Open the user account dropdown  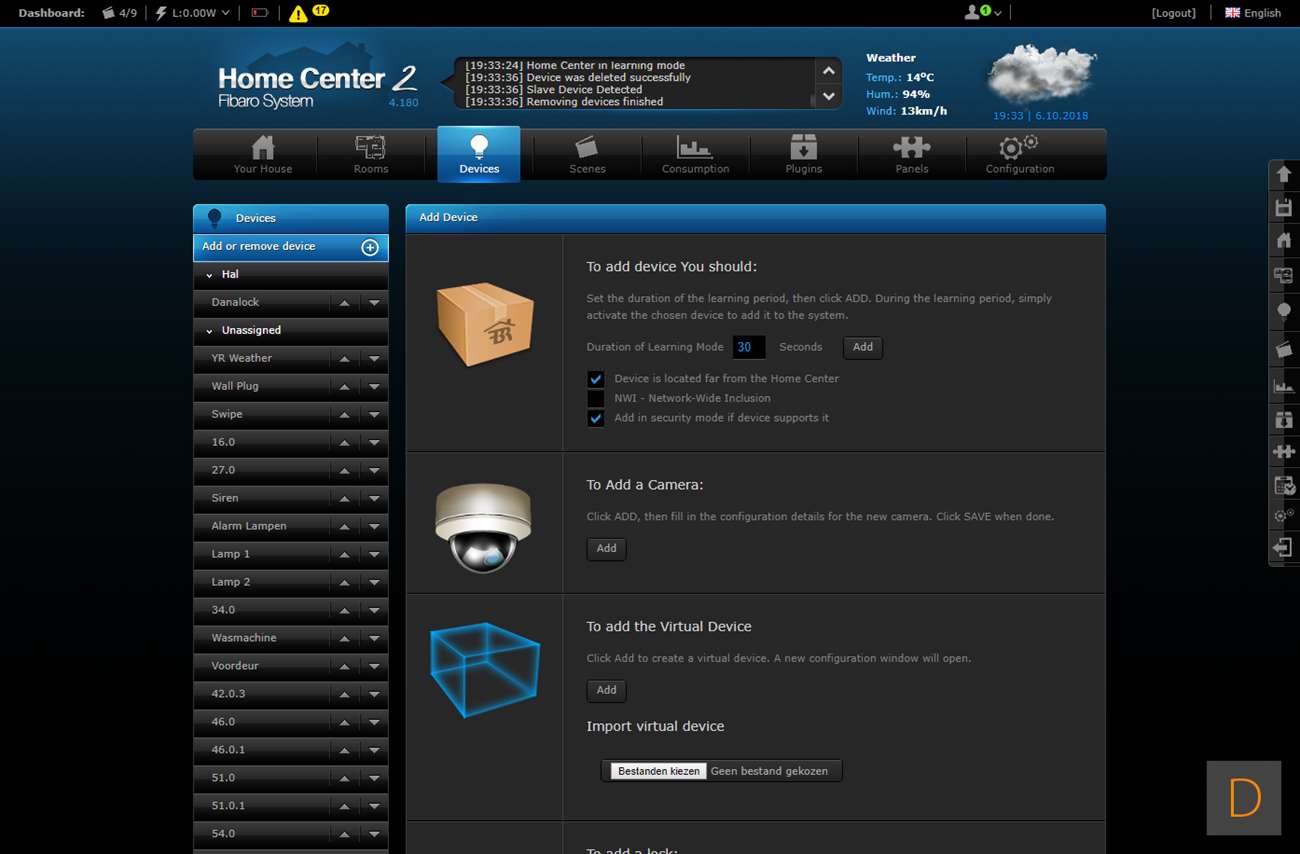tap(982, 13)
